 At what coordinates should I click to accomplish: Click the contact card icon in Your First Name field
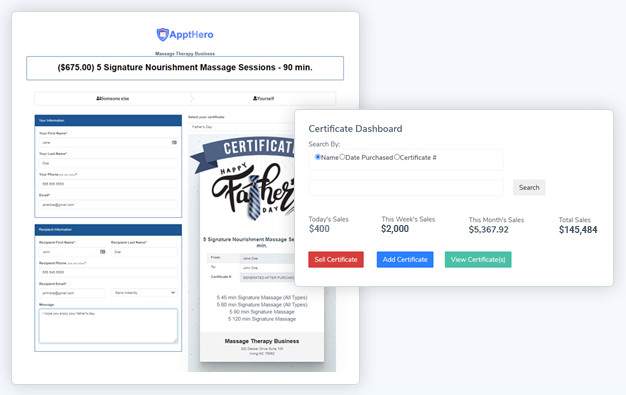pyautogui.click(x=174, y=142)
